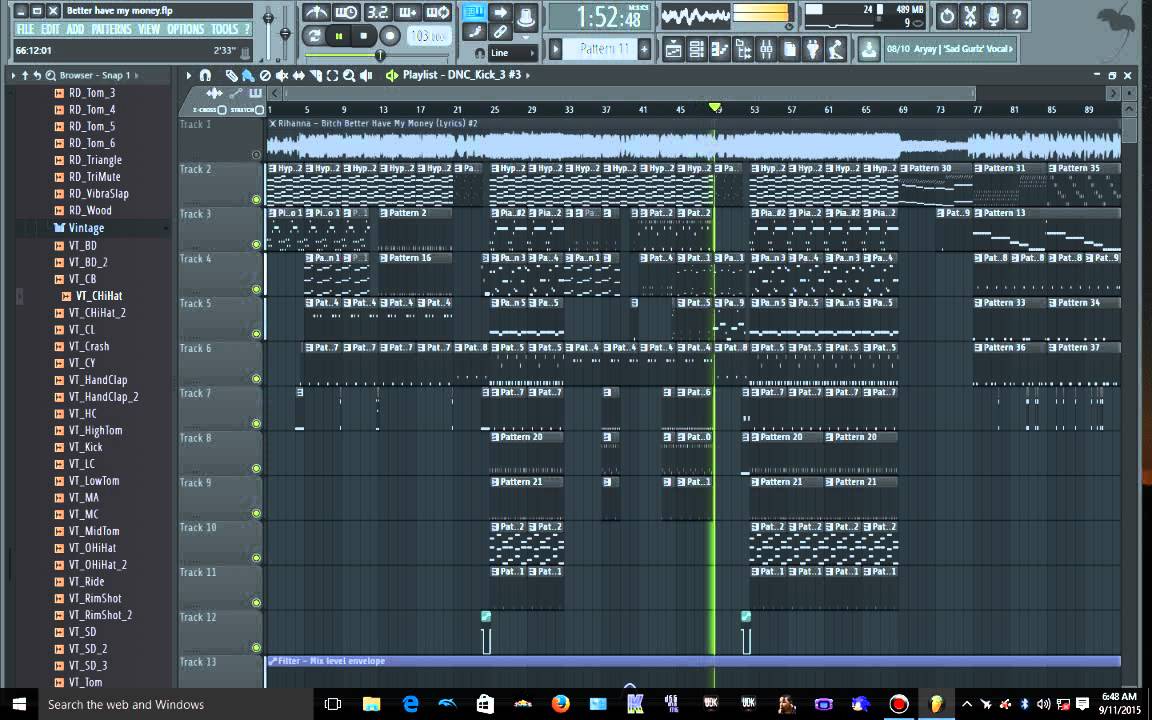1152x720 pixels.
Task: Mute Track 3 with its green light
Action: point(256,245)
